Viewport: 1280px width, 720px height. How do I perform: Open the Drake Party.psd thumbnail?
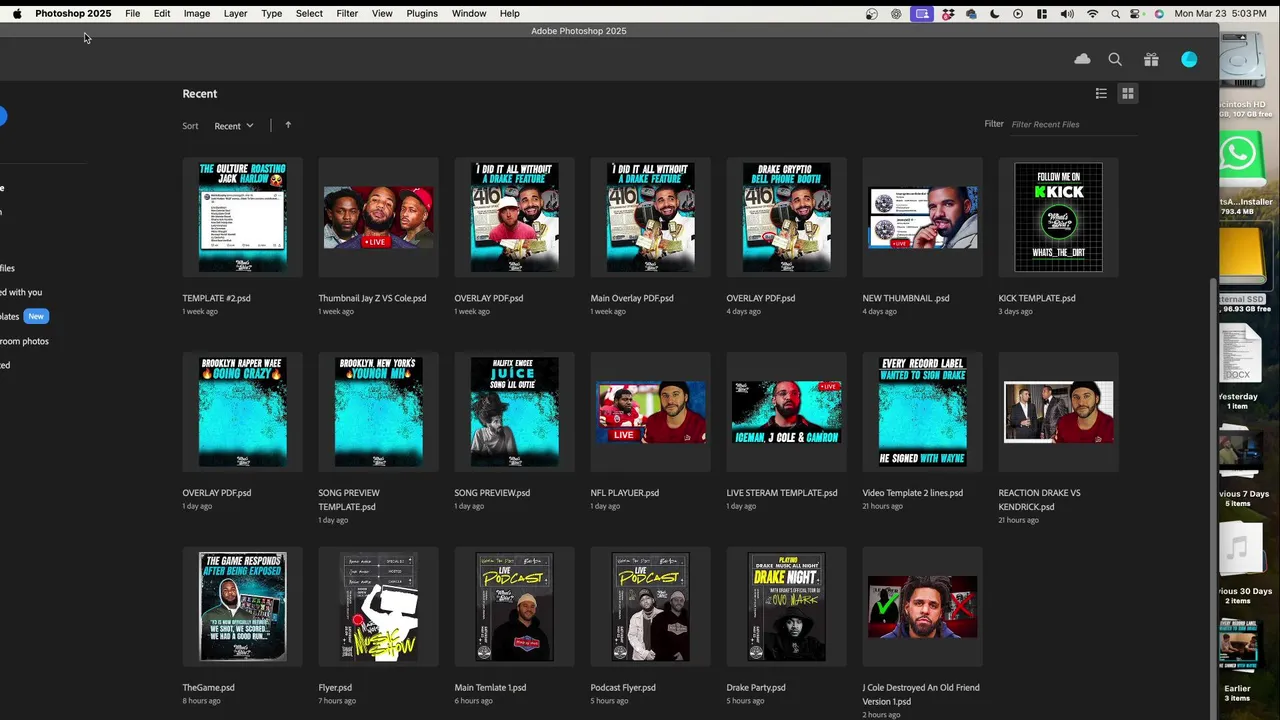(786, 607)
